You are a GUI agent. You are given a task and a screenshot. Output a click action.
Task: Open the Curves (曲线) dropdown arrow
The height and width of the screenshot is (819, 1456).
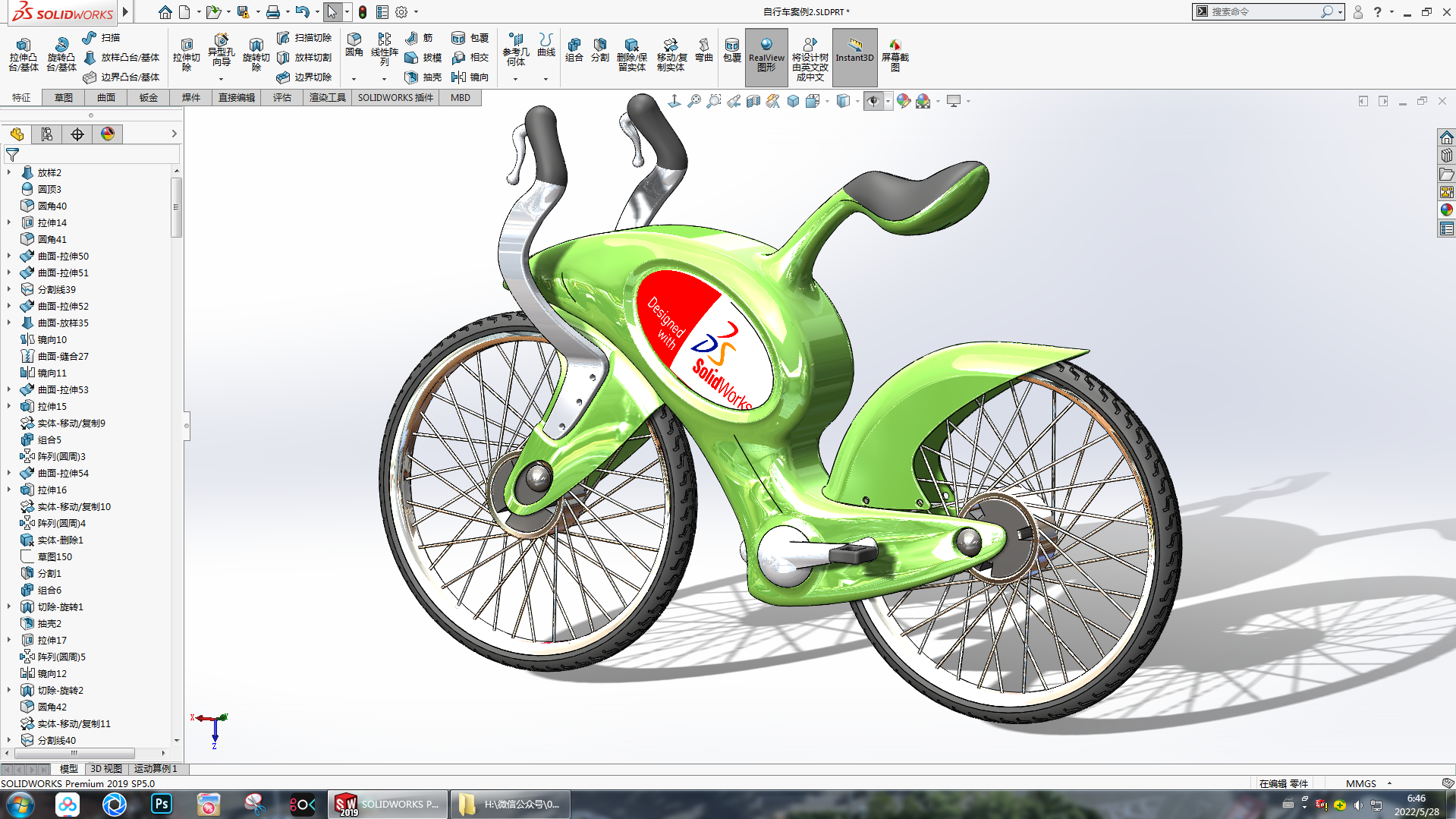(x=546, y=79)
